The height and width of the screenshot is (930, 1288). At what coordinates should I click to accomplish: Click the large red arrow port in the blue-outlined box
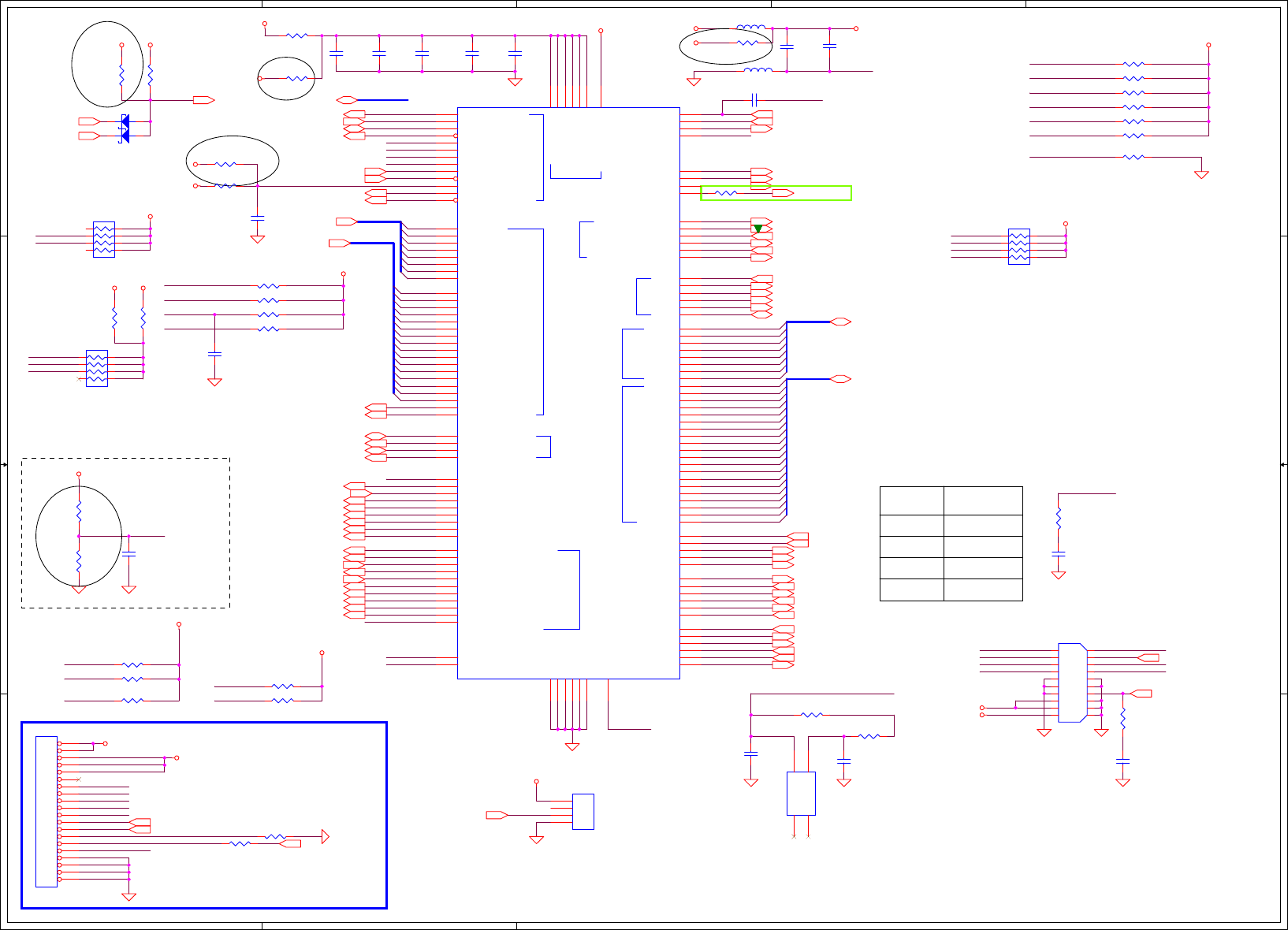pos(326,837)
